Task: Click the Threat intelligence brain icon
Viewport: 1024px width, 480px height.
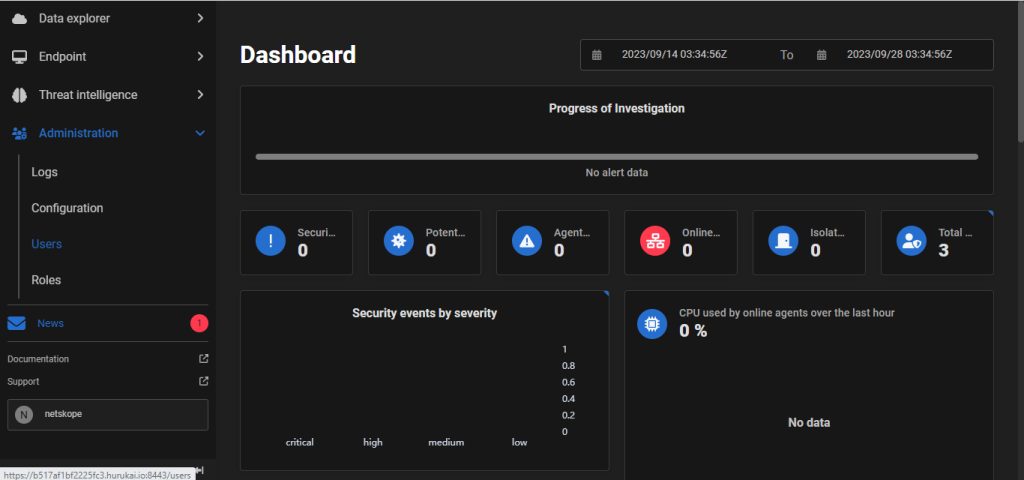Action: [20, 95]
